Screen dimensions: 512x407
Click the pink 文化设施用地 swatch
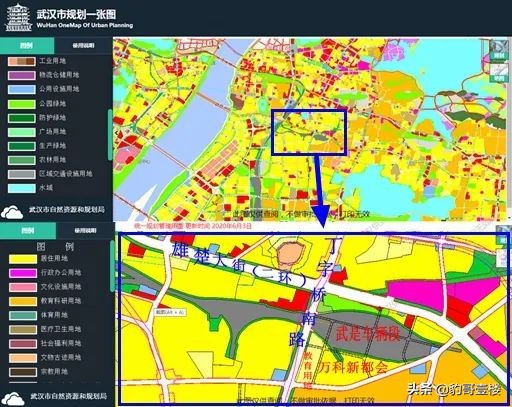click(x=23, y=287)
